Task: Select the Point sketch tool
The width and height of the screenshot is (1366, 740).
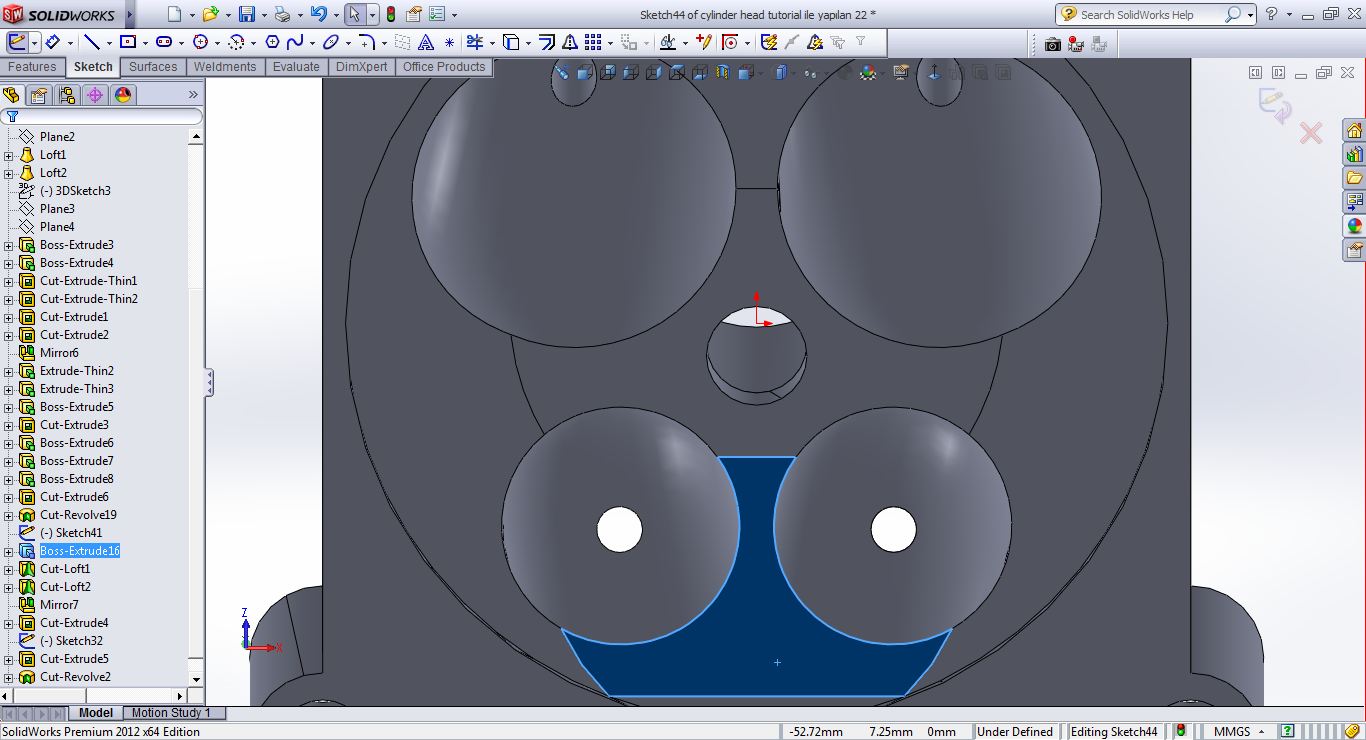Action: (x=449, y=42)
